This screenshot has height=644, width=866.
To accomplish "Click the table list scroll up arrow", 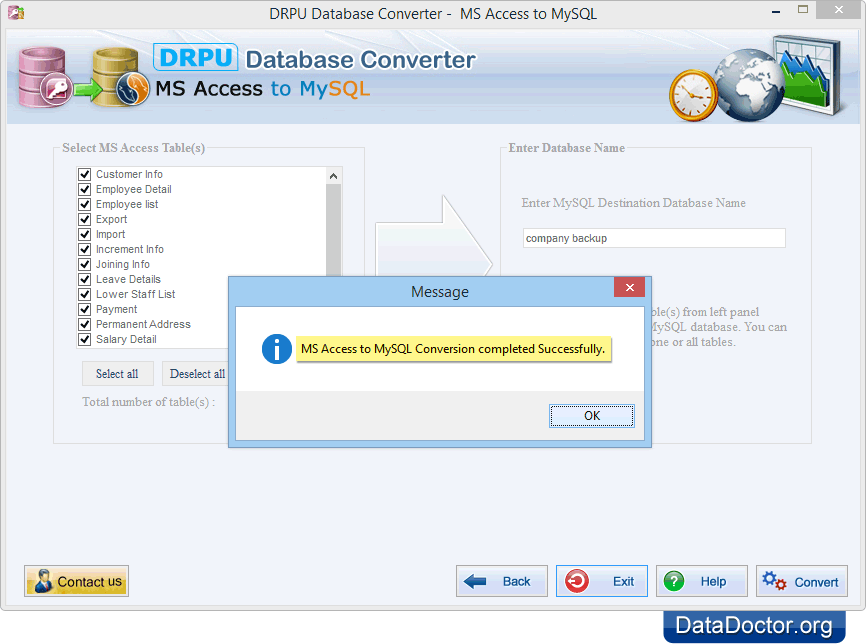I will [x=333, y=176].
